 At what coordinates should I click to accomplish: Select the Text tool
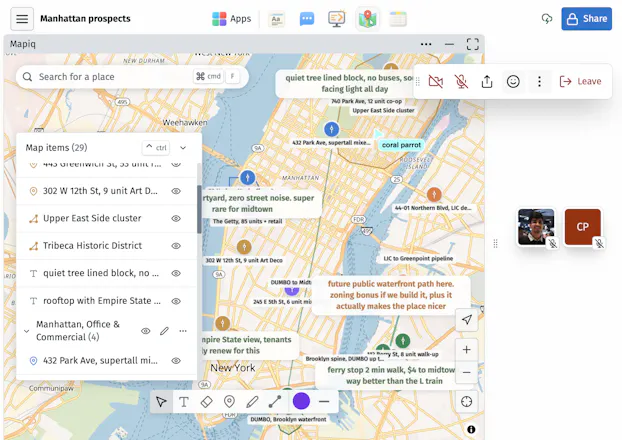click(184, 402)
